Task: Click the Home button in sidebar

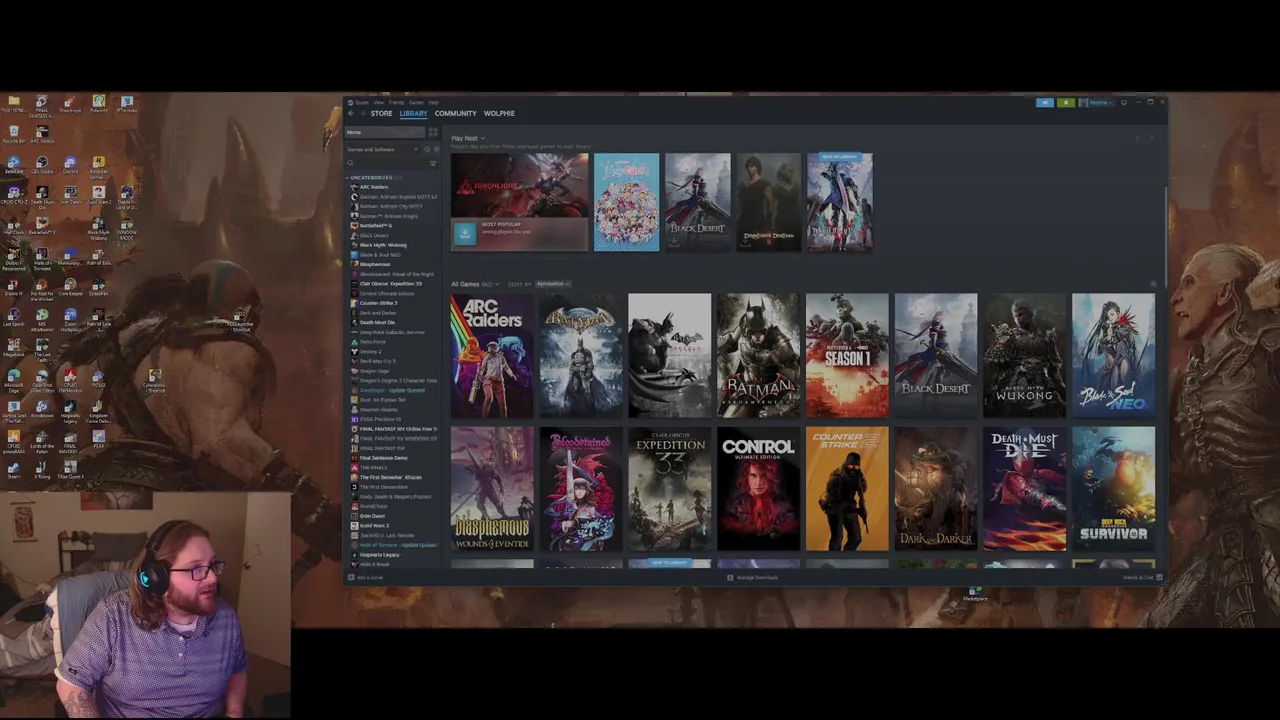Action: click(x=385, y=132)
